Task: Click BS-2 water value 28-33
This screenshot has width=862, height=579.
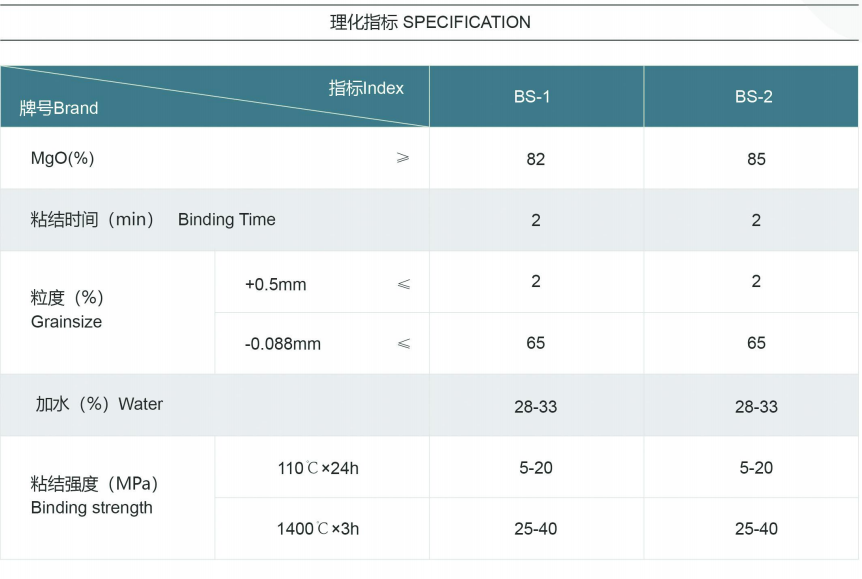Action: tap(756, 406)
